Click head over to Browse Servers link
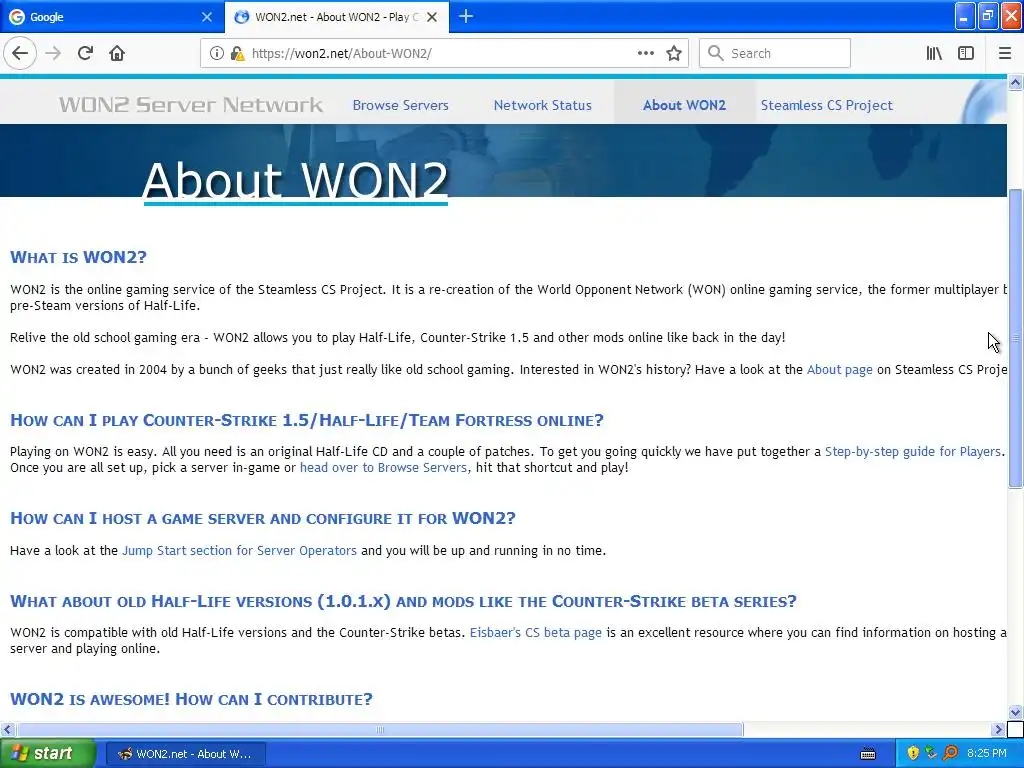The height and width of the screenshot is (768, 1024). pos(383,468)
